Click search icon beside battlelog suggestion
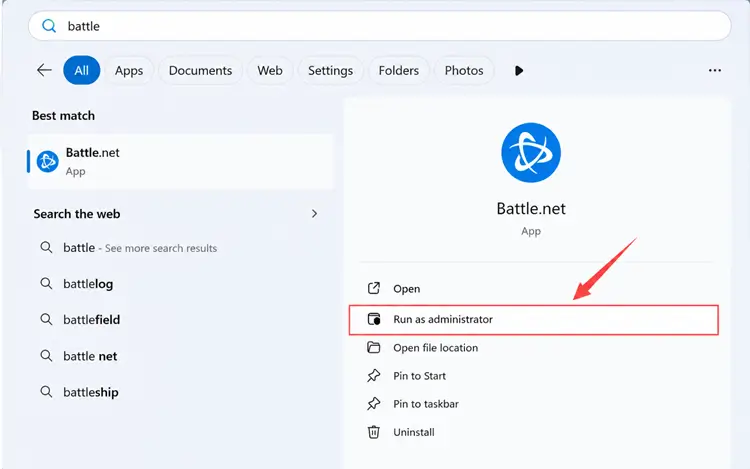Image resolution: width=750 pixels, height=469 pixels. pyautogui.click(x=46, y=284)
